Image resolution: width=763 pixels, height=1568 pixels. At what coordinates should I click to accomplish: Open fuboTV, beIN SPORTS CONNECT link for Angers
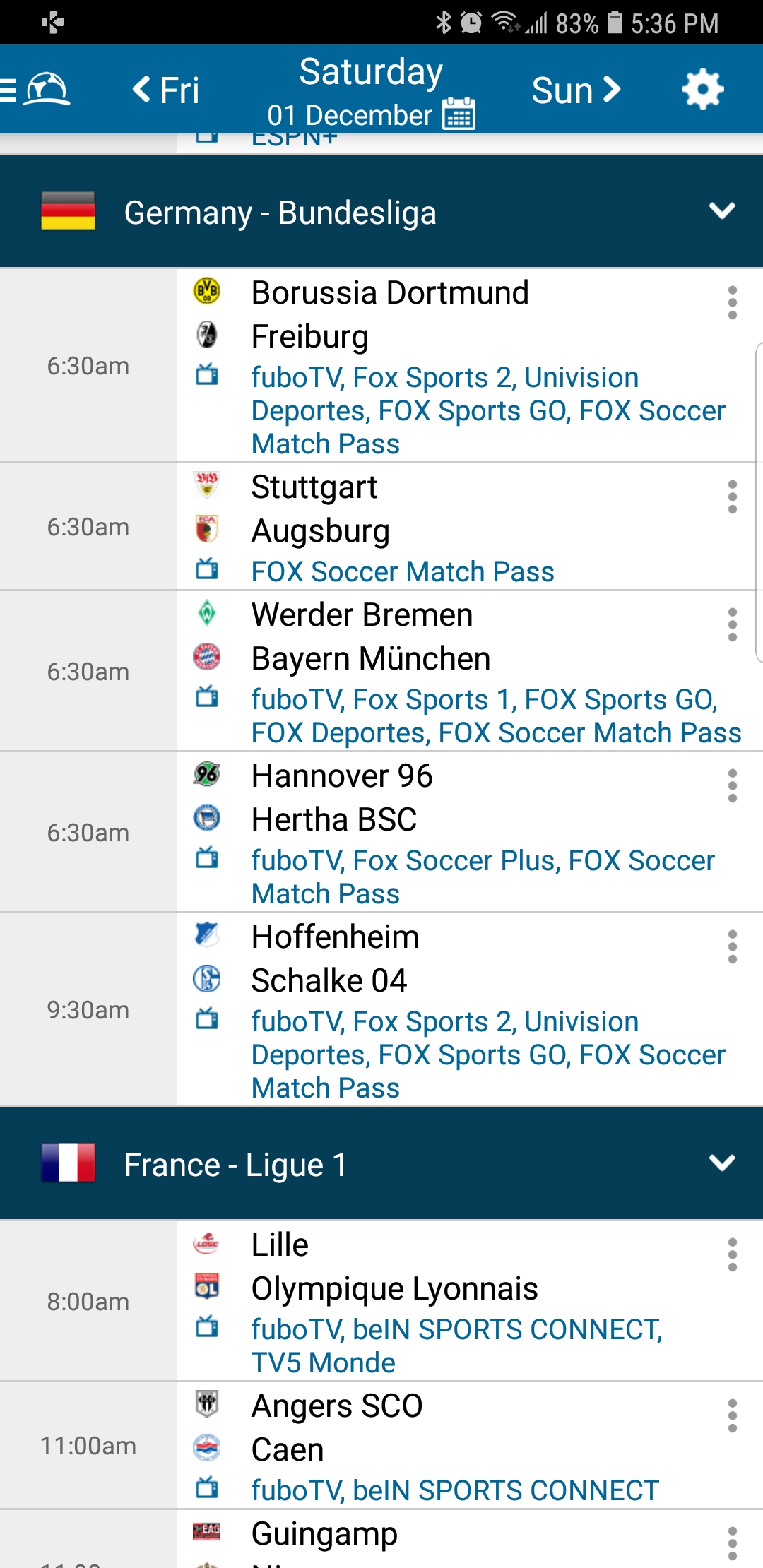(x=455, y=1490)
